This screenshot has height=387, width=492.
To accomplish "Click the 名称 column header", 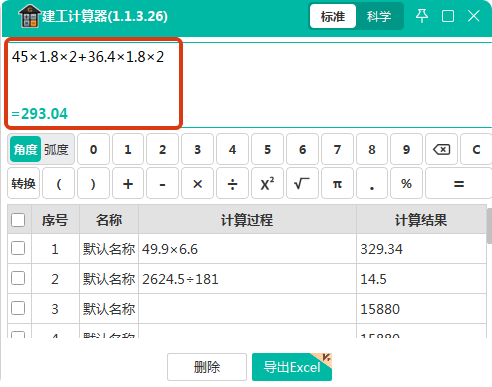I will click(109, 220).
